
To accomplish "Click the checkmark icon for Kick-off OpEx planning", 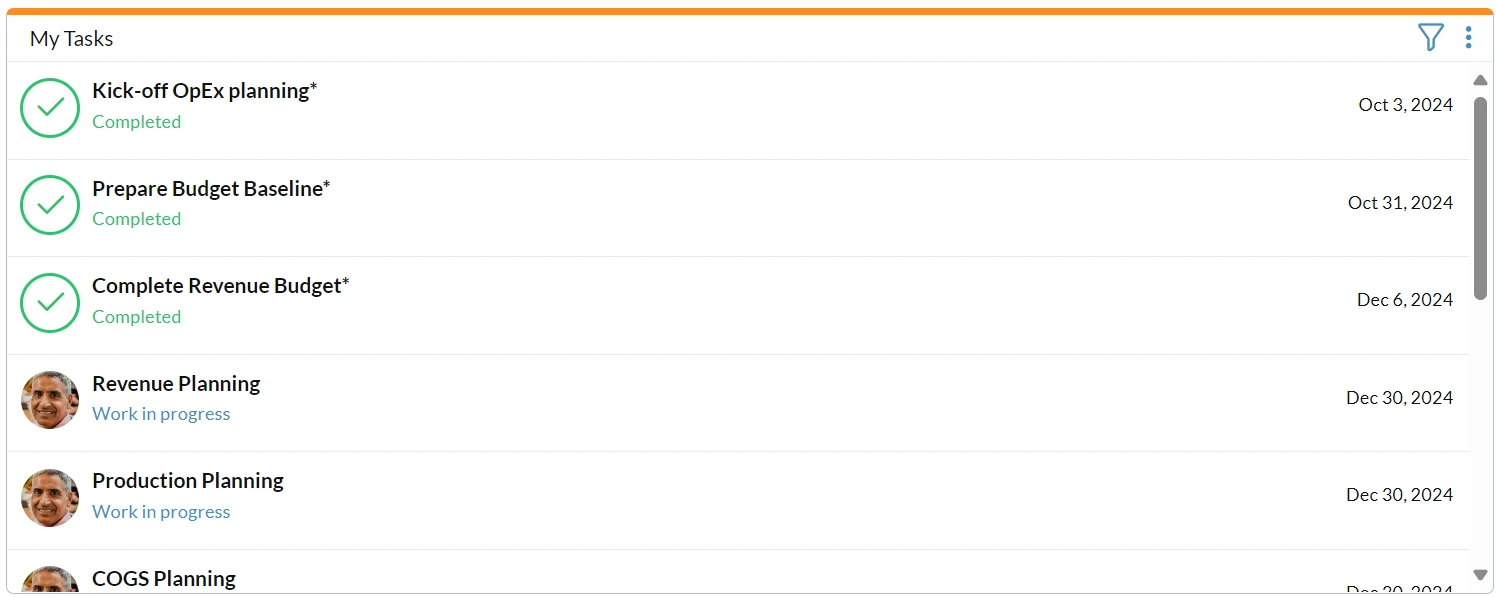I will point(50,108).
